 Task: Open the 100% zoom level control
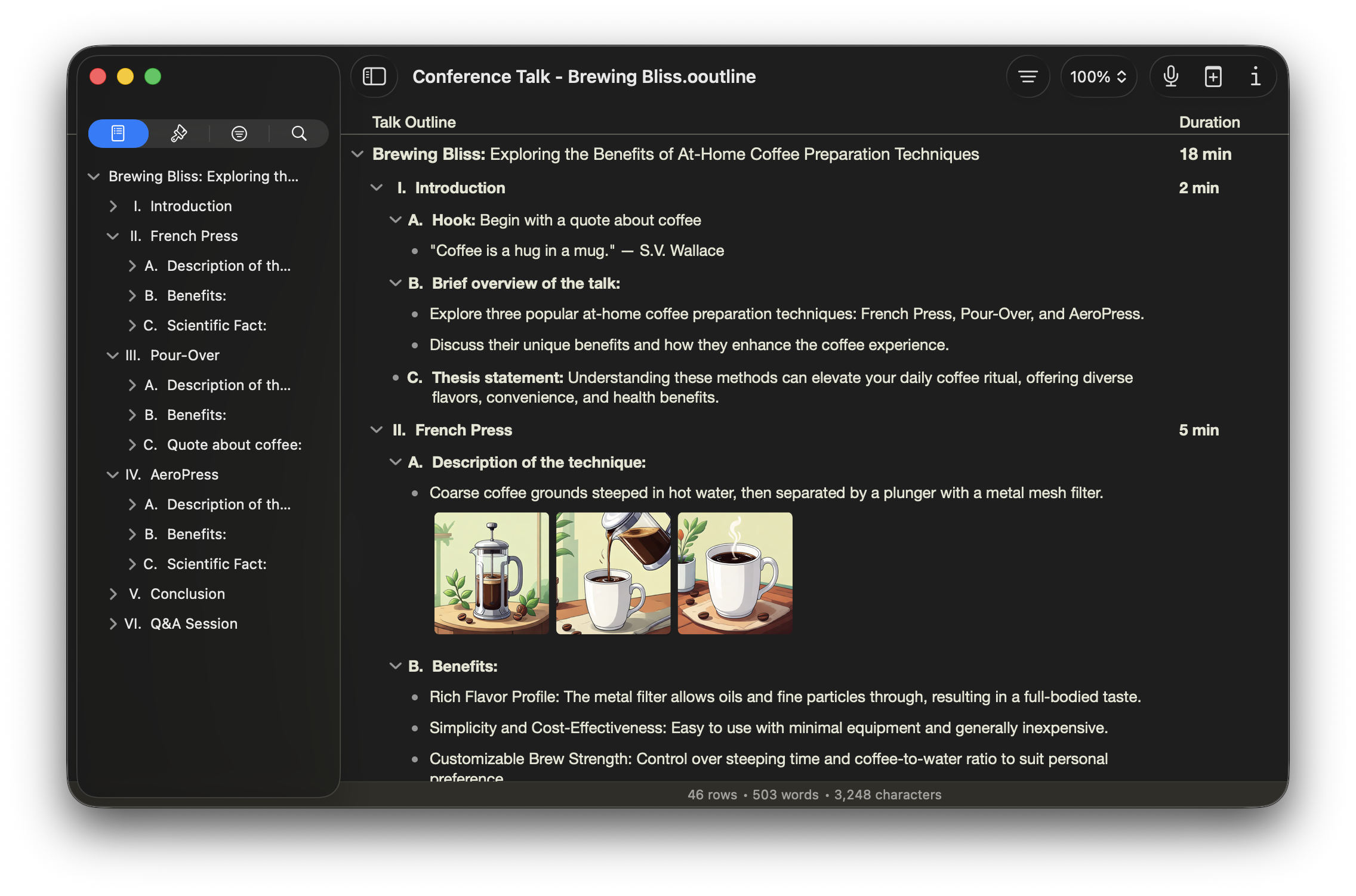[1098, 76]
